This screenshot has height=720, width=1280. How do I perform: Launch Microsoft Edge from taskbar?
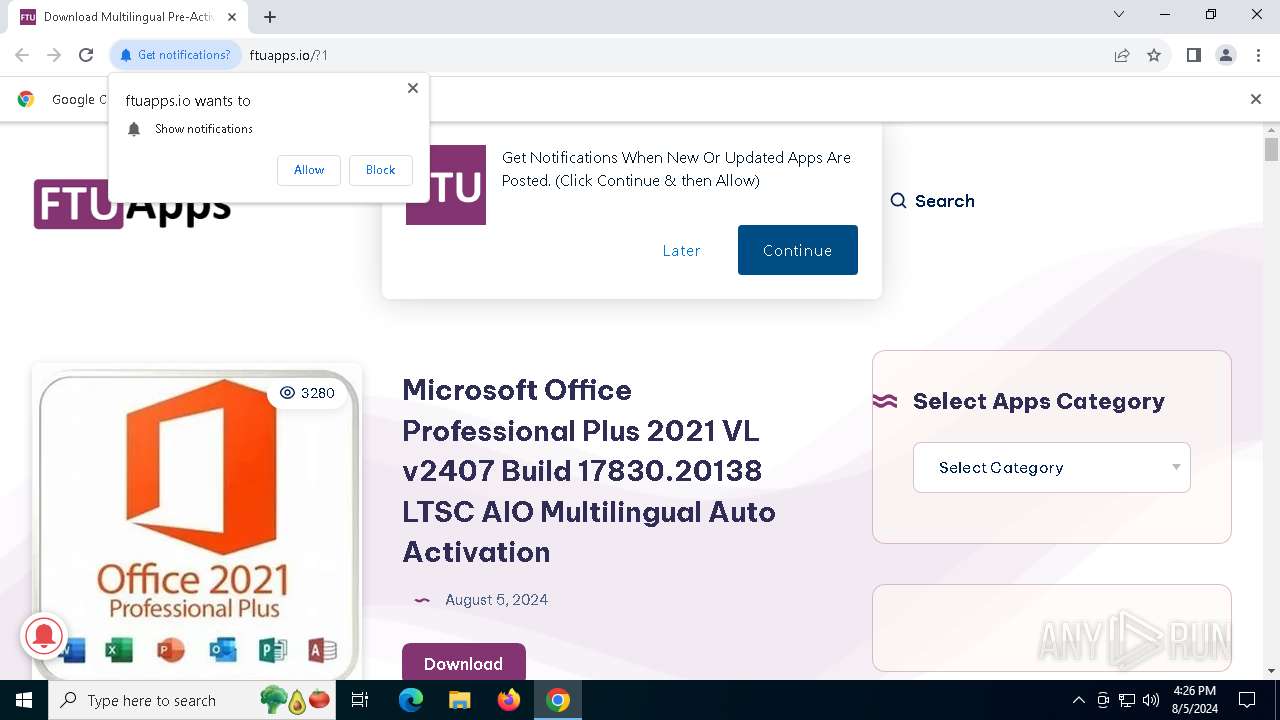[x=411, y=700]
